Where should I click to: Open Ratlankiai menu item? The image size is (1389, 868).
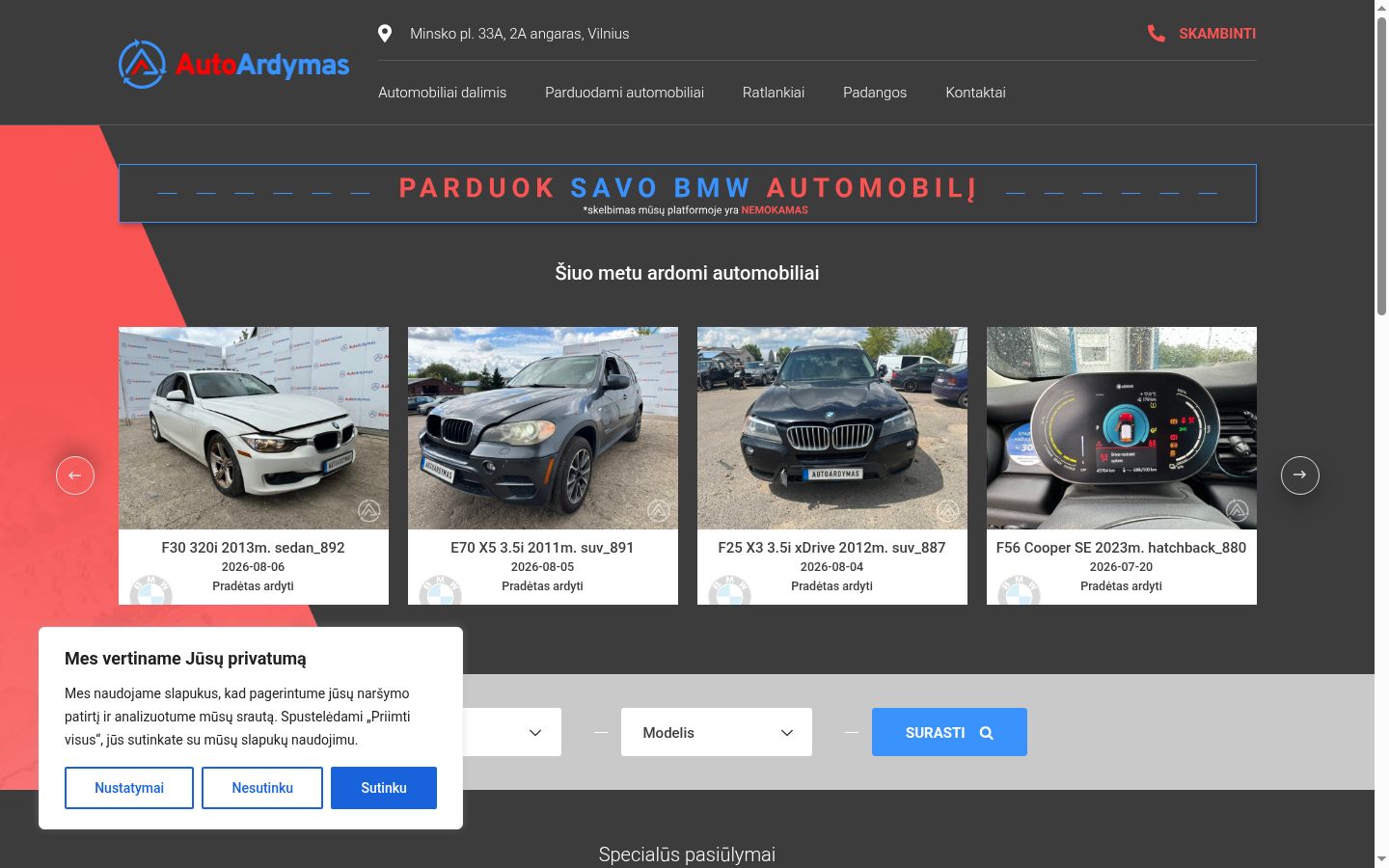pos(774,93)
